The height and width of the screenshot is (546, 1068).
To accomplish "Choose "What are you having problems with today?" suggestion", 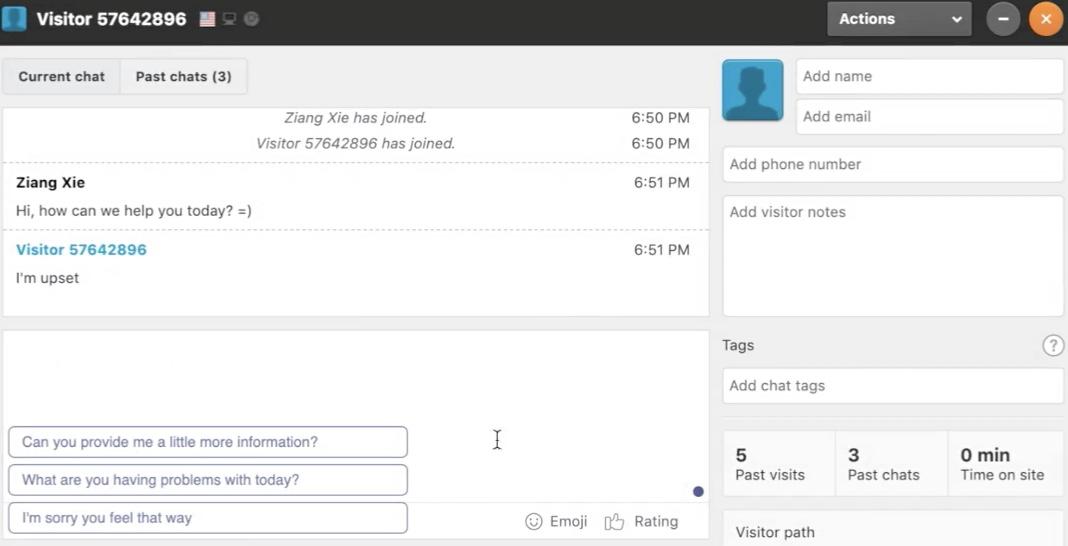I will point(208,480).
